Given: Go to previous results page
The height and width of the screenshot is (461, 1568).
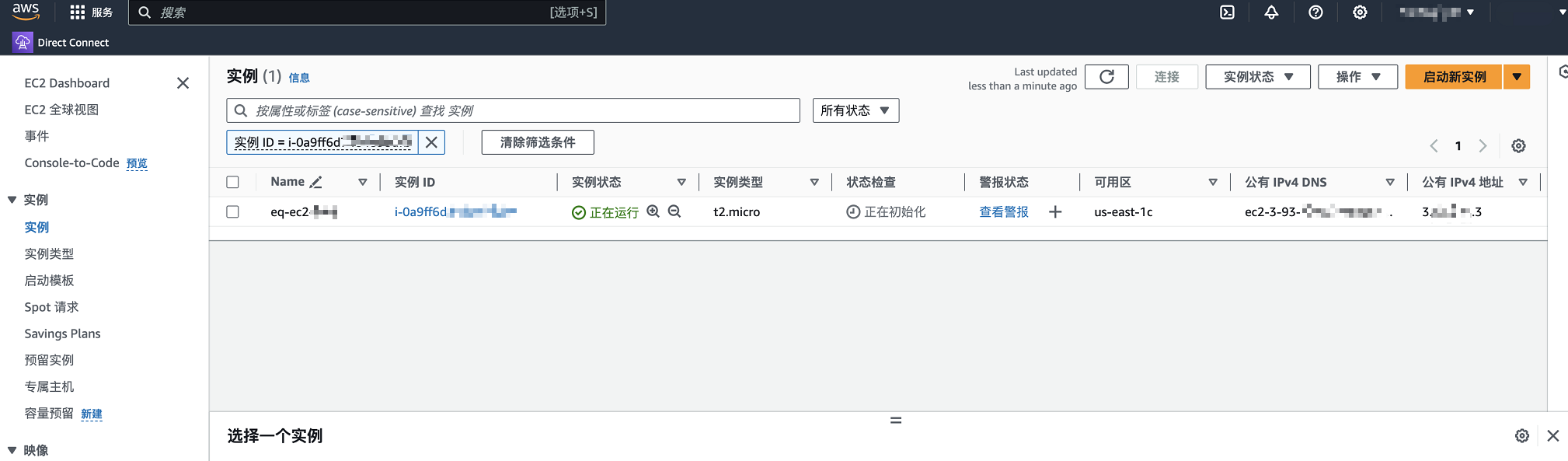Looking at the screenshot, I should click(1434, 146).
